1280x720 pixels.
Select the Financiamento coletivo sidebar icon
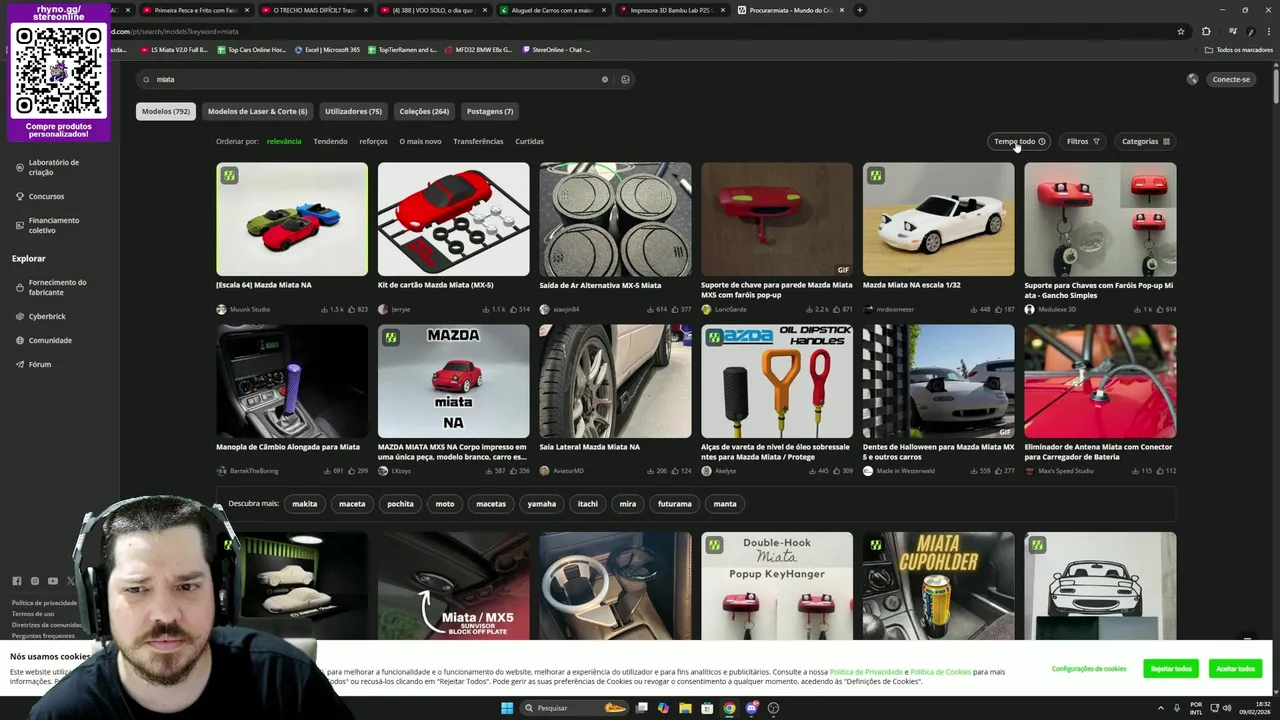point(20,225)
